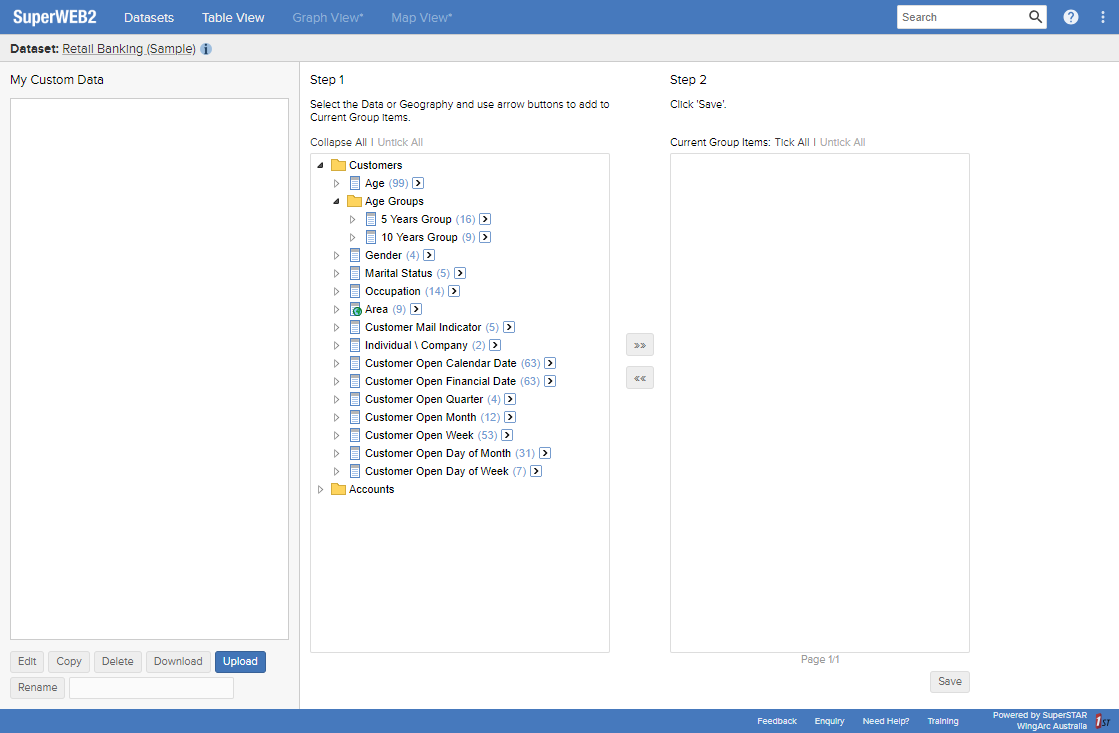Screen dimensions: 1119x733
Task: Click the double left-arrow transfer button
Action: (x=640, y=377)
